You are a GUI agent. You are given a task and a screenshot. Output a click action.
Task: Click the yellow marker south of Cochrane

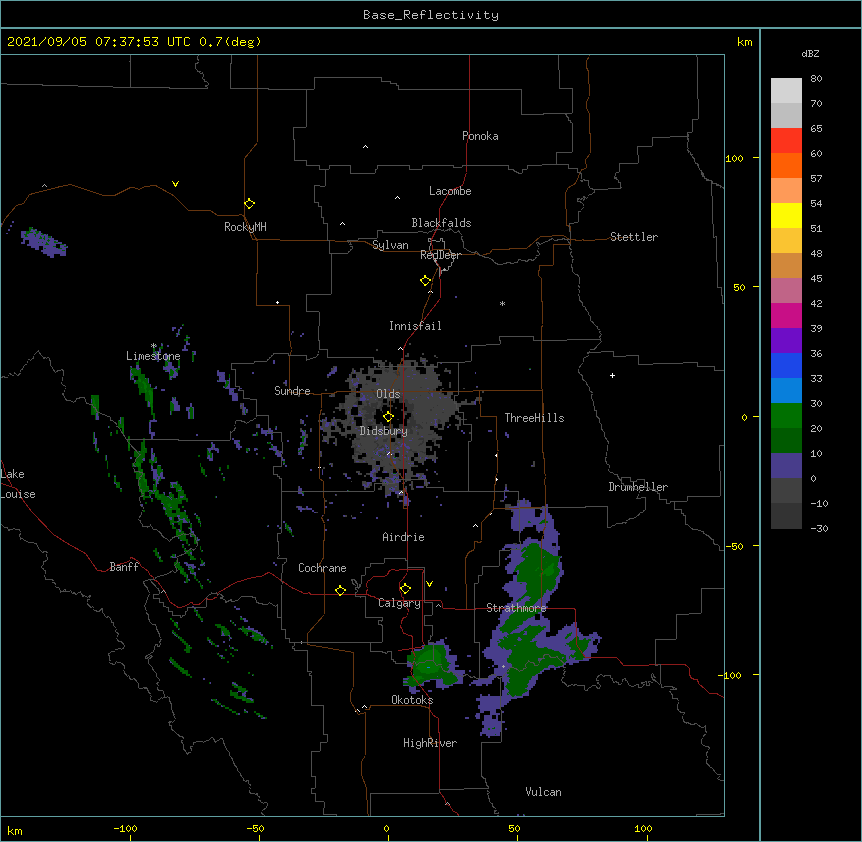point(340,590)
